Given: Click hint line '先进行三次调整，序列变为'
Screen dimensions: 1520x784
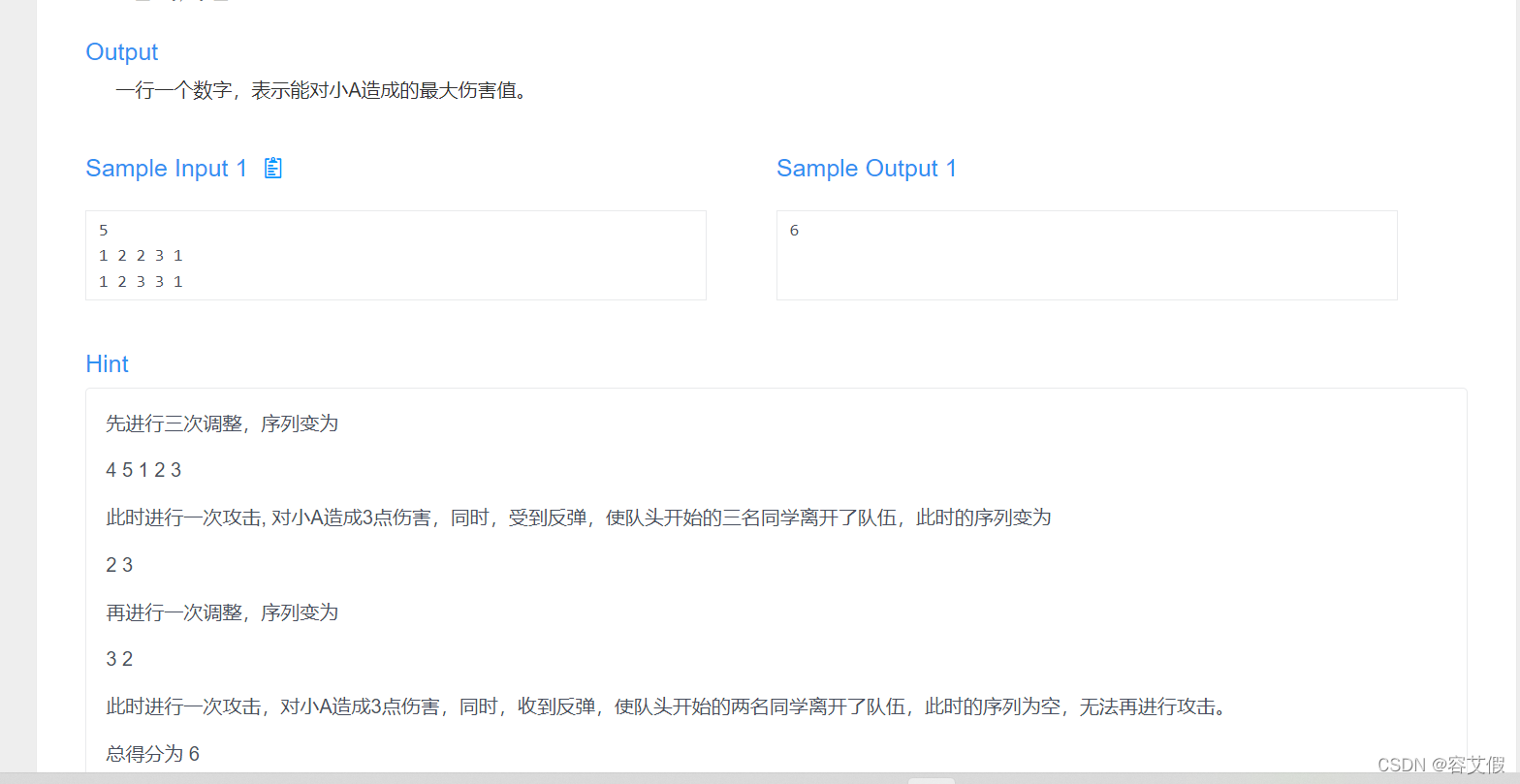Looking at the screenshot, I should (222, 423).
